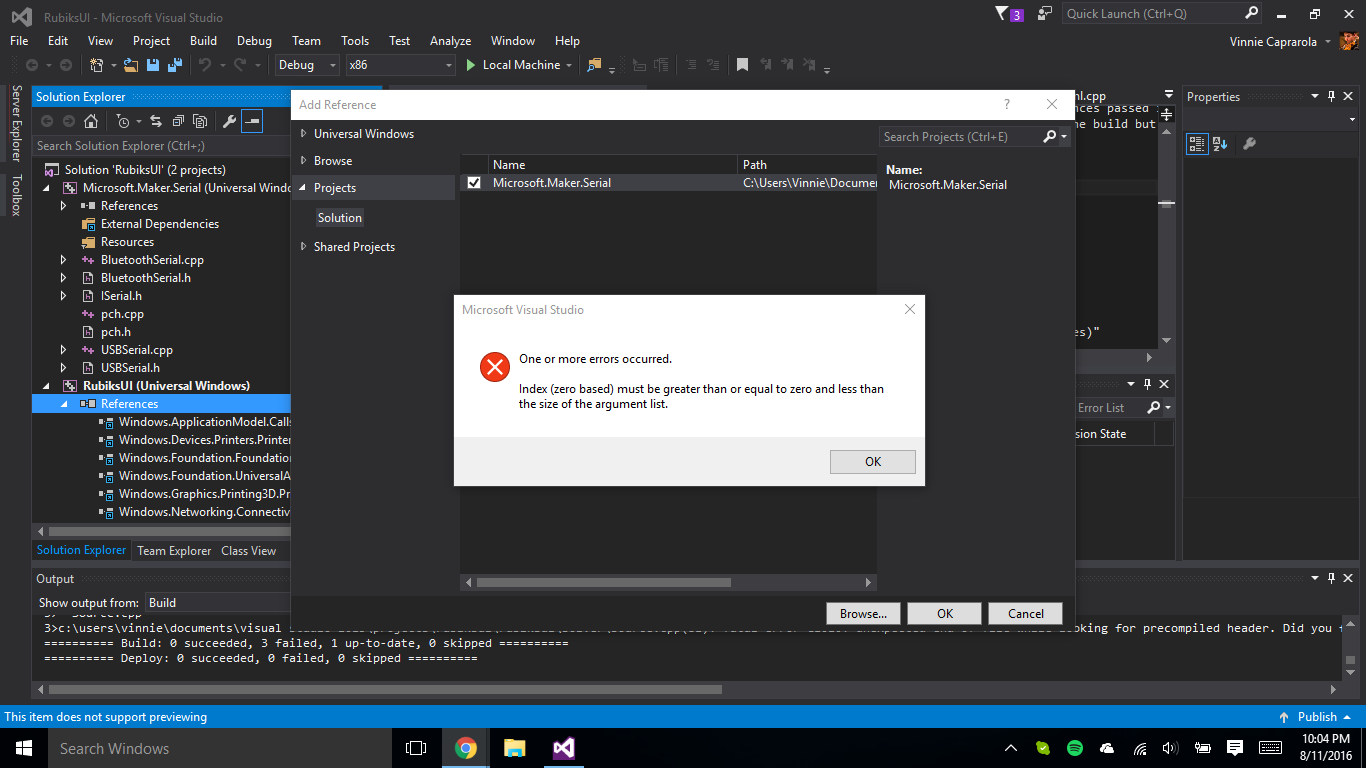Click the Name column header

612,165
